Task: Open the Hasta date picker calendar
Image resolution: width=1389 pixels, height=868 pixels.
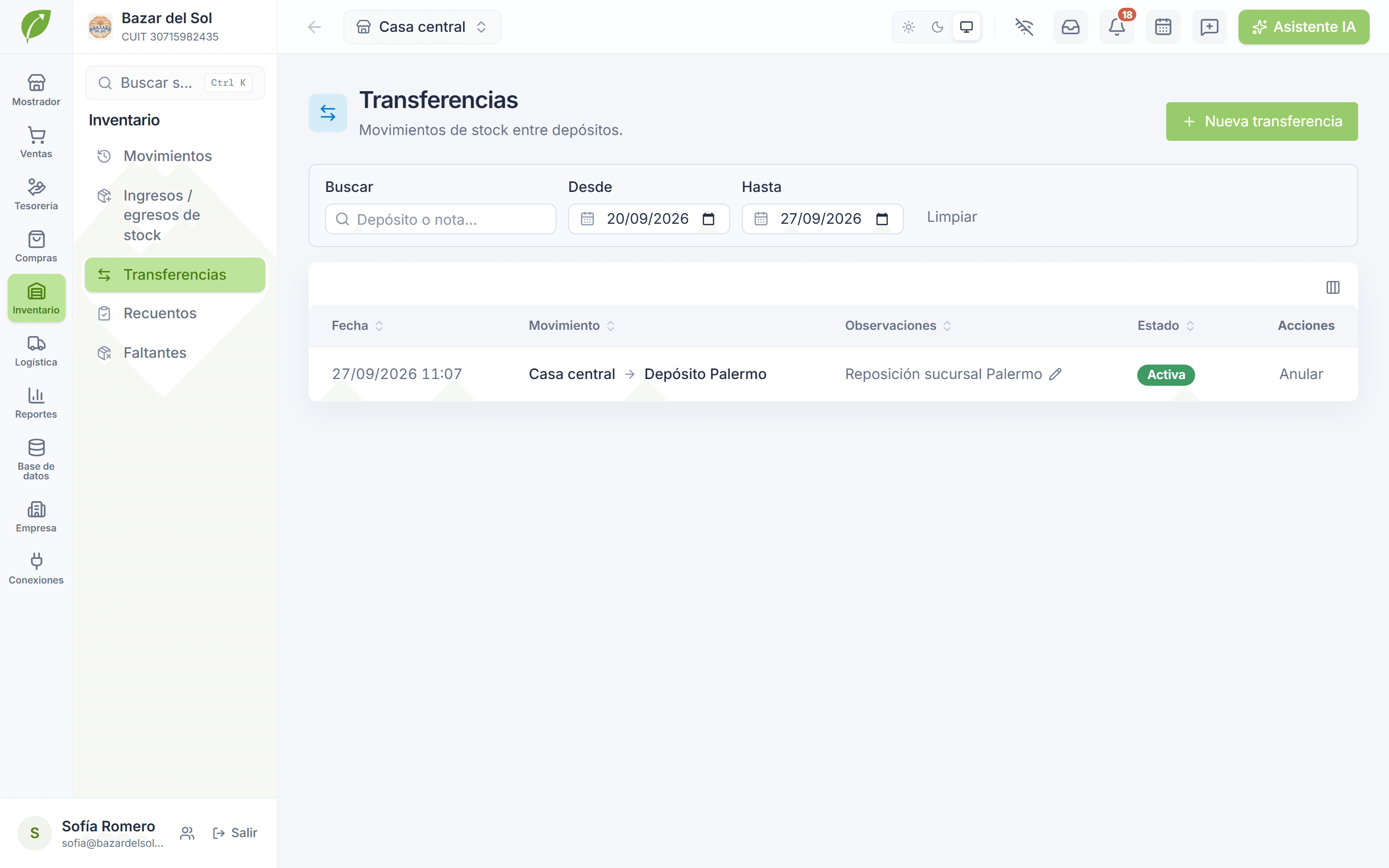Action: tap(882, 219)
